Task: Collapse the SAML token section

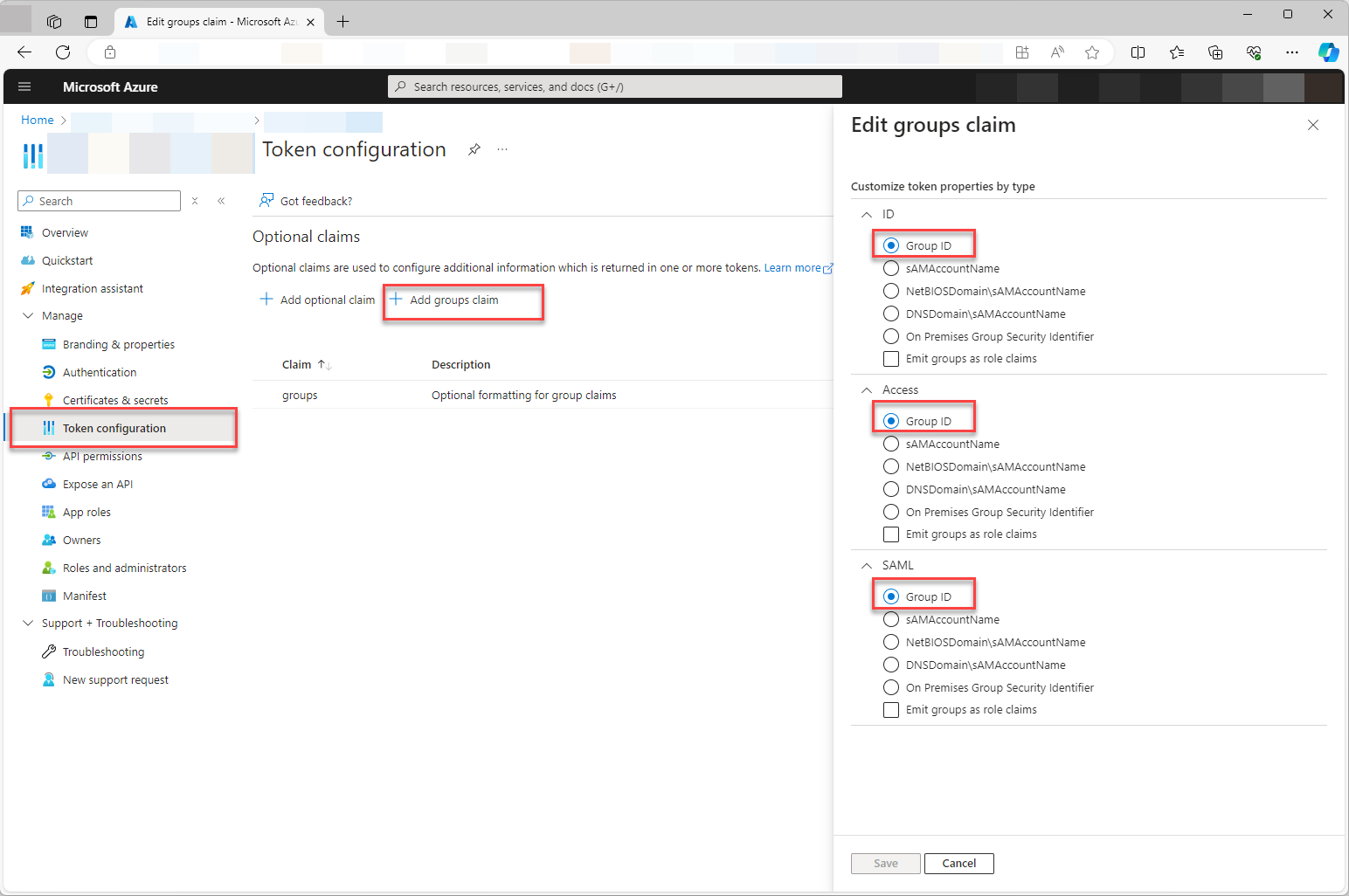Action: pyautogui.click(x=867, y=565)
